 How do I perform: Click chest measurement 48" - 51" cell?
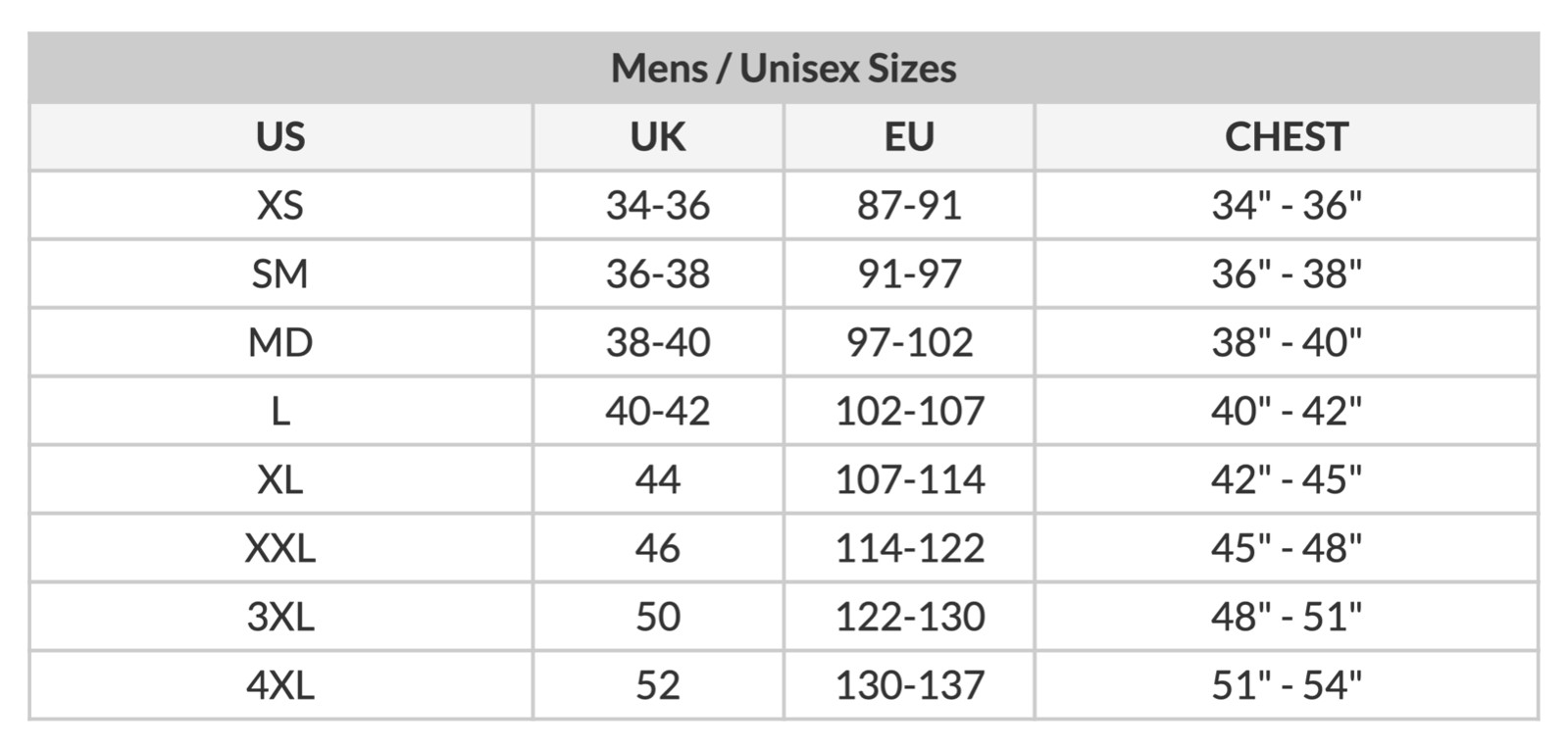(1286, 617)
